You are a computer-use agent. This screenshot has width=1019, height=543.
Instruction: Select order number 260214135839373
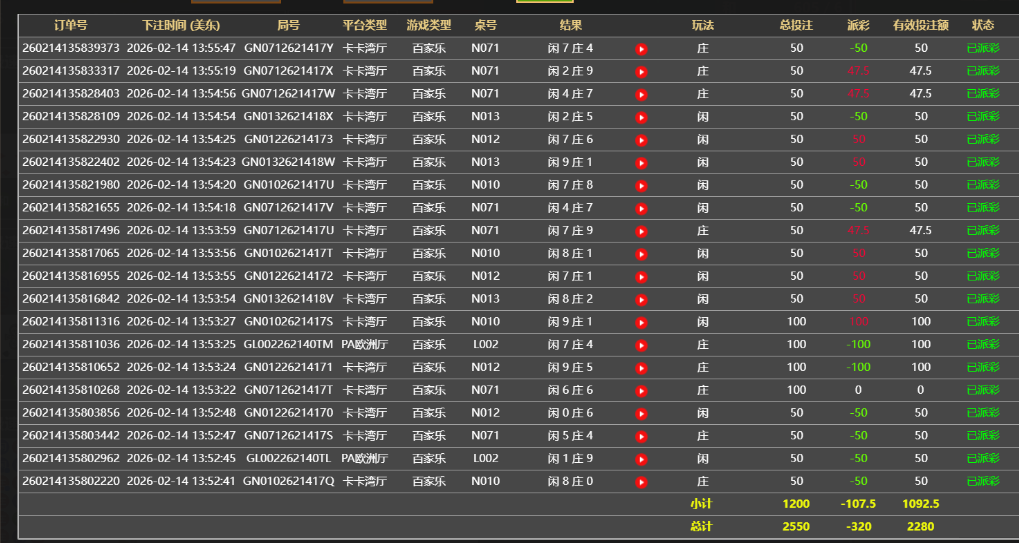tap(70, 48)
